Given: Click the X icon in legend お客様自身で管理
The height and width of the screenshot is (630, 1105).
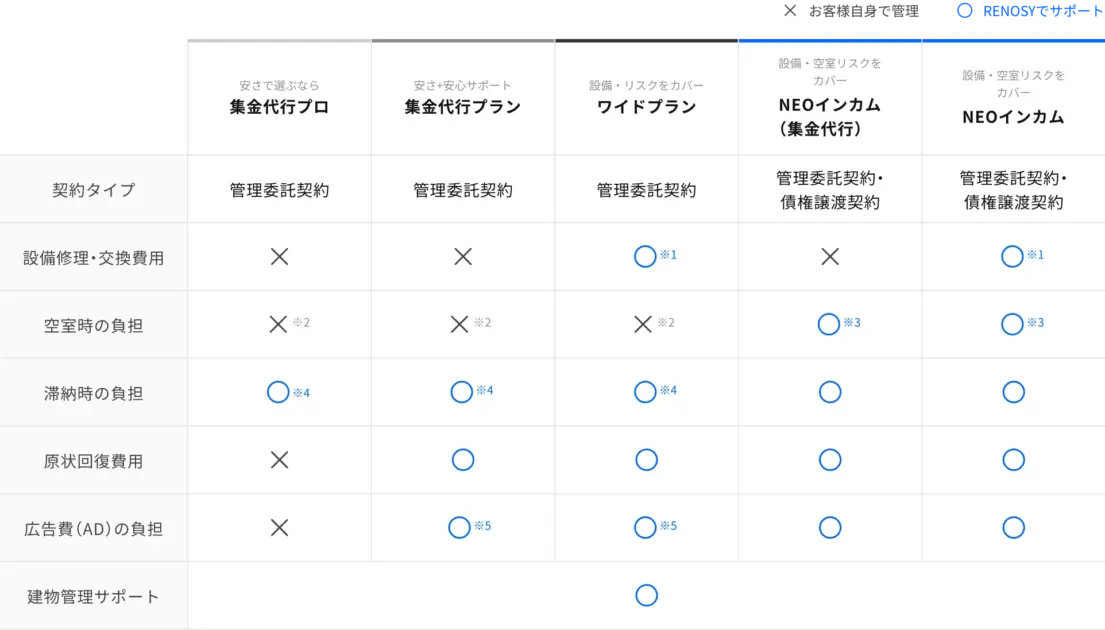Looking at the screenshot, I should point(790,11).
